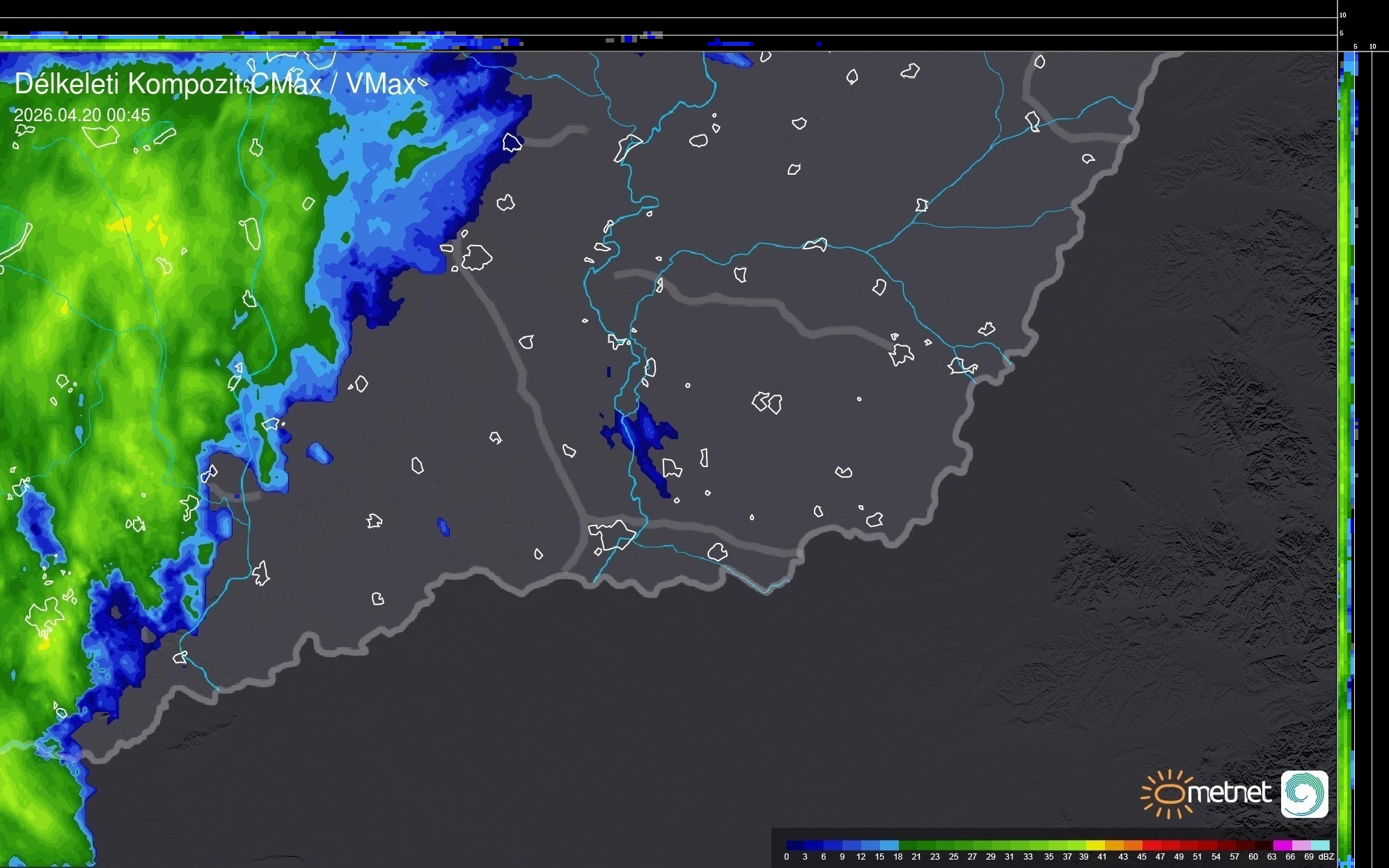This screenshot has height=868, width=1389.
Task: Select the light cyan 69 dBZ legend swatch
Action: pyautogui.click(x=1319, y=845)
